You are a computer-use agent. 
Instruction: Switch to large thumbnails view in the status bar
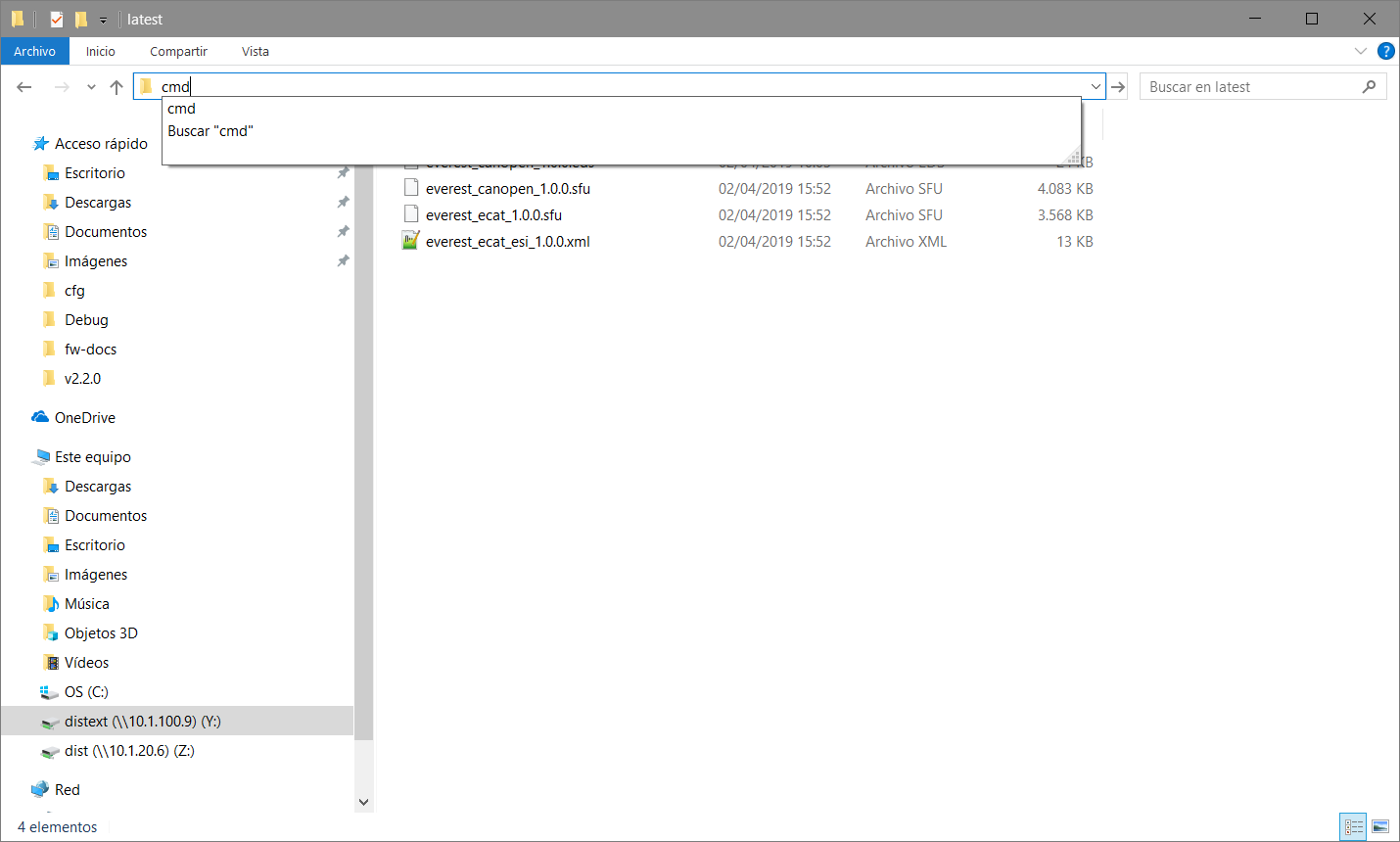(1379, 826)
